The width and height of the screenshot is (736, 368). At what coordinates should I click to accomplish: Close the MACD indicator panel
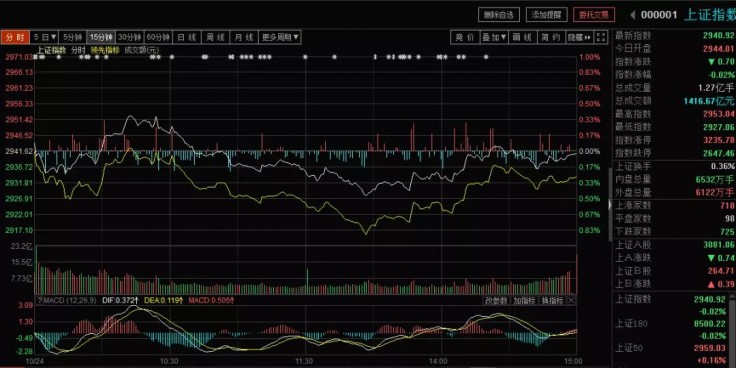571,300
